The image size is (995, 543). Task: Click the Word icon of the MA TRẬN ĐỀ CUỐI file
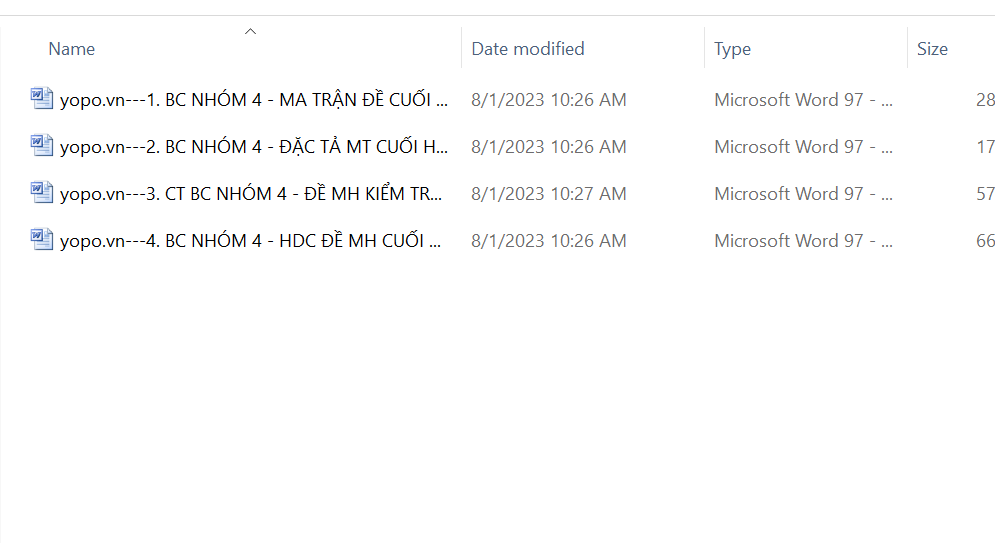tap(41, 99)
